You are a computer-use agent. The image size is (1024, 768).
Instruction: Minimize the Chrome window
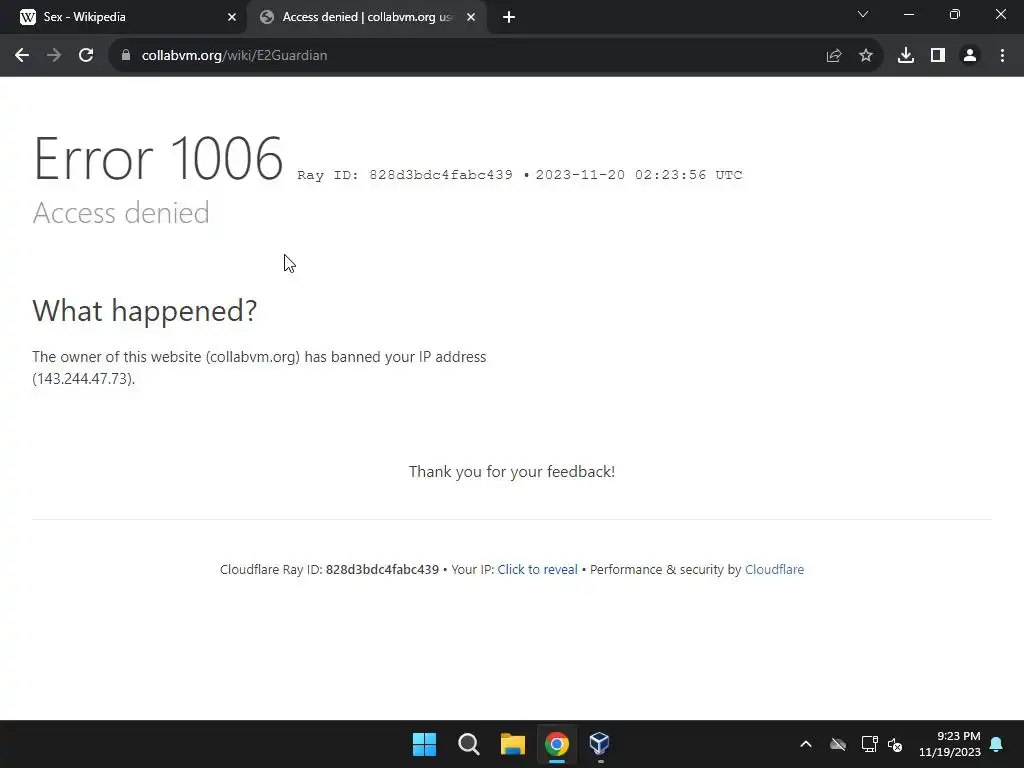[909, 14]
